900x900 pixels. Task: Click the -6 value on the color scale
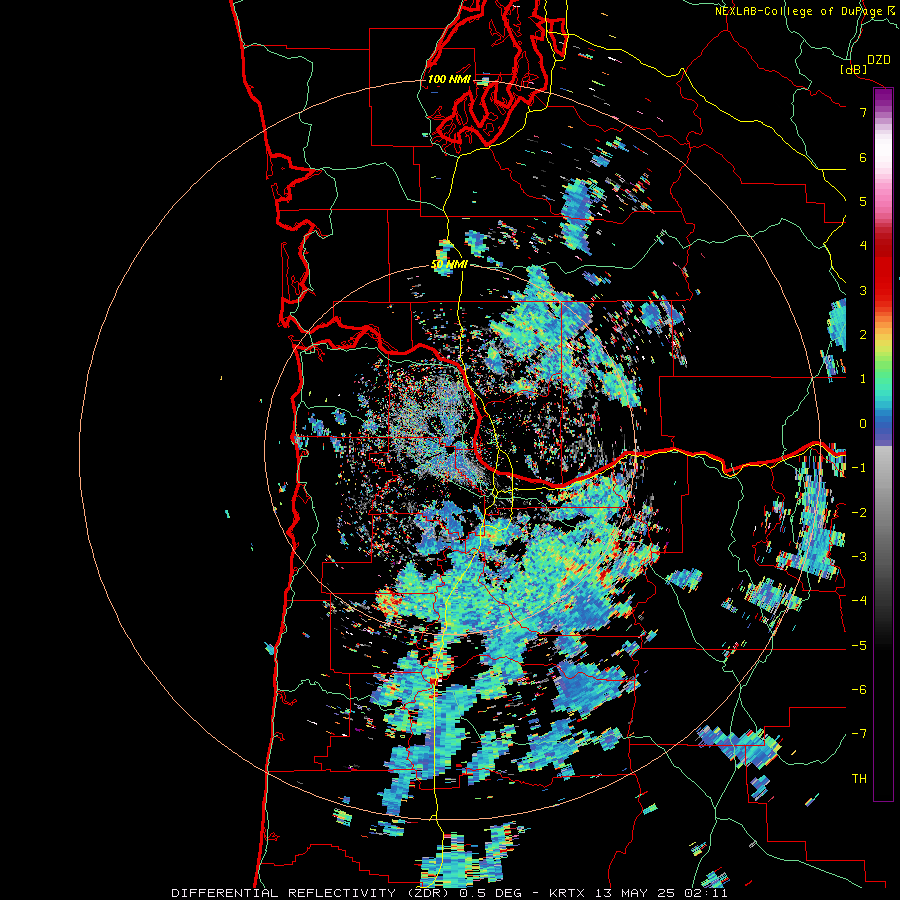[859, 689]
